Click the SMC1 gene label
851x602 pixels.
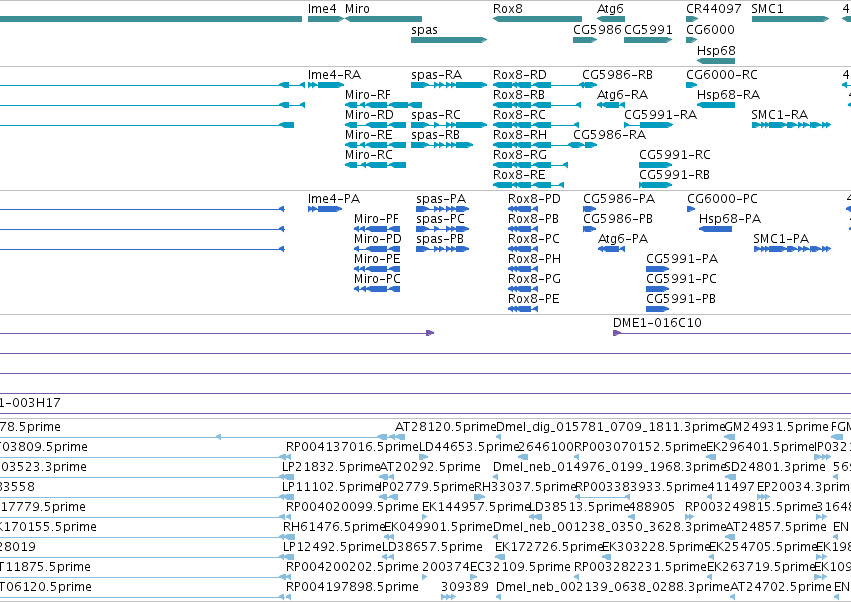point(767,9)
